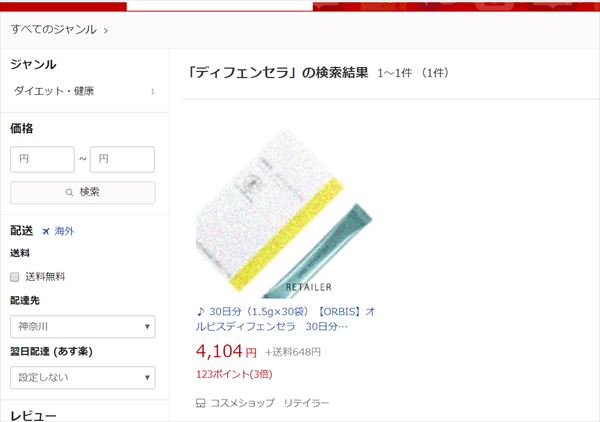Expand the 翌日配達 設定しない dropdown
600x422 pixels.
[83, 377]
